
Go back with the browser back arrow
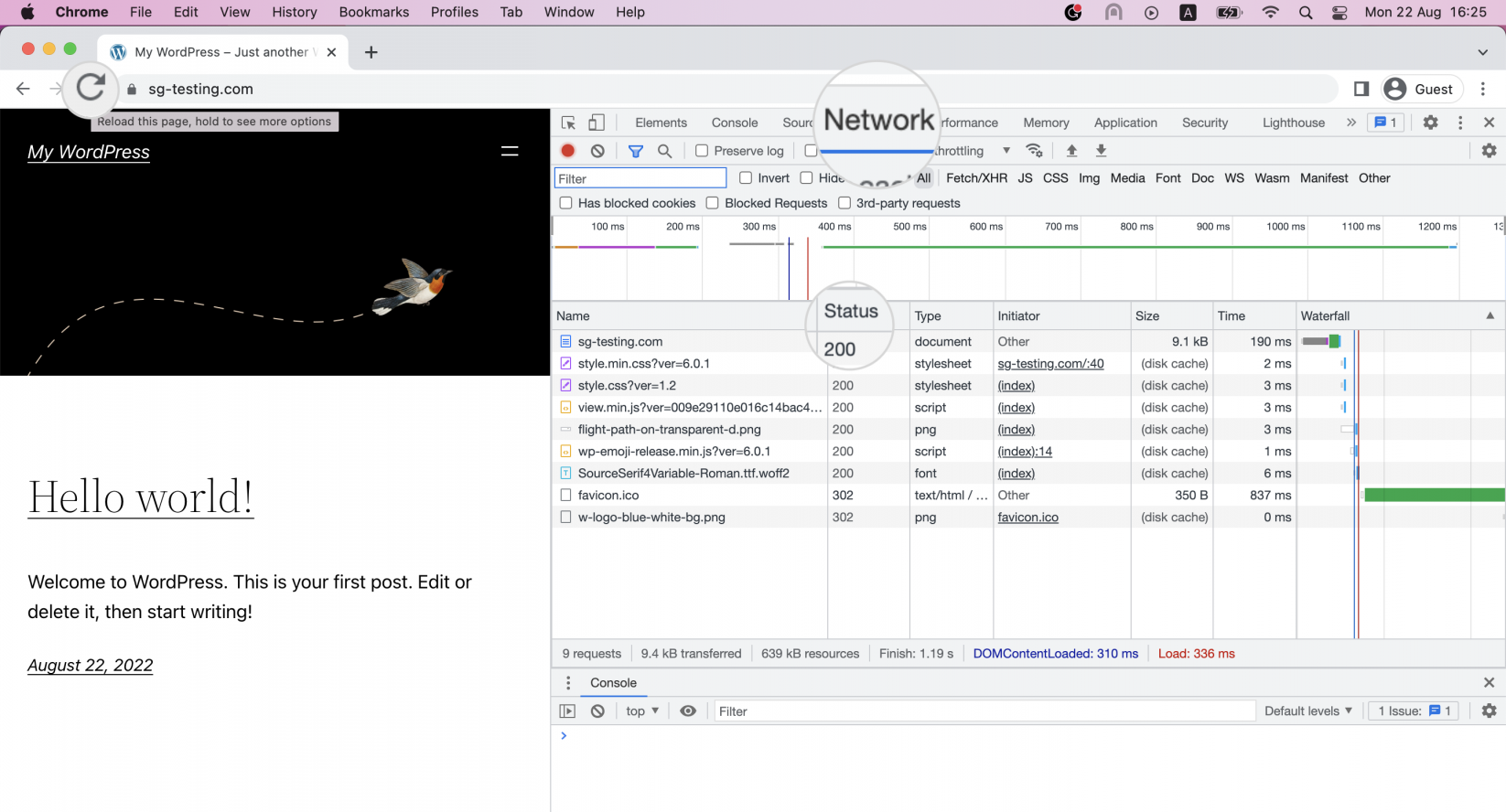pos(23,89)
